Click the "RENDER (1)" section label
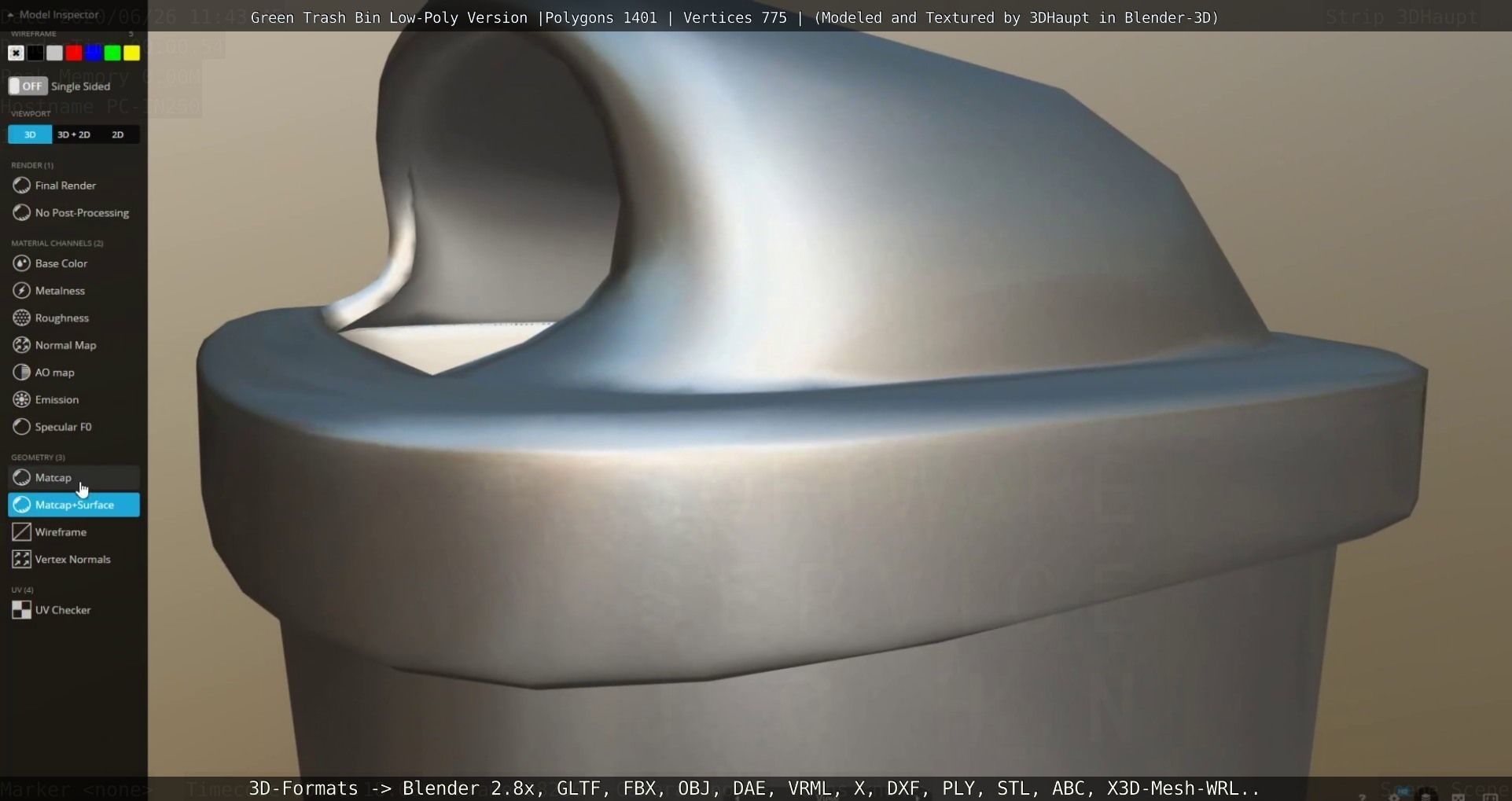 pyautogui.click(x=32, y=165)
